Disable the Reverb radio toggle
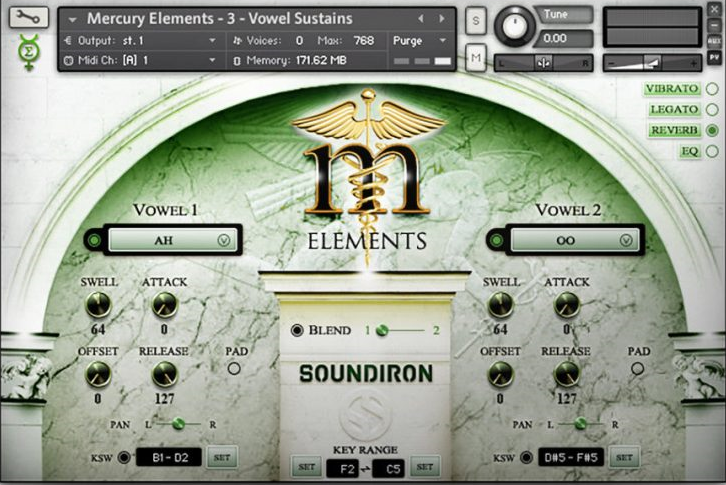Viewport: 726px width, 485px height. click(712, 130)
